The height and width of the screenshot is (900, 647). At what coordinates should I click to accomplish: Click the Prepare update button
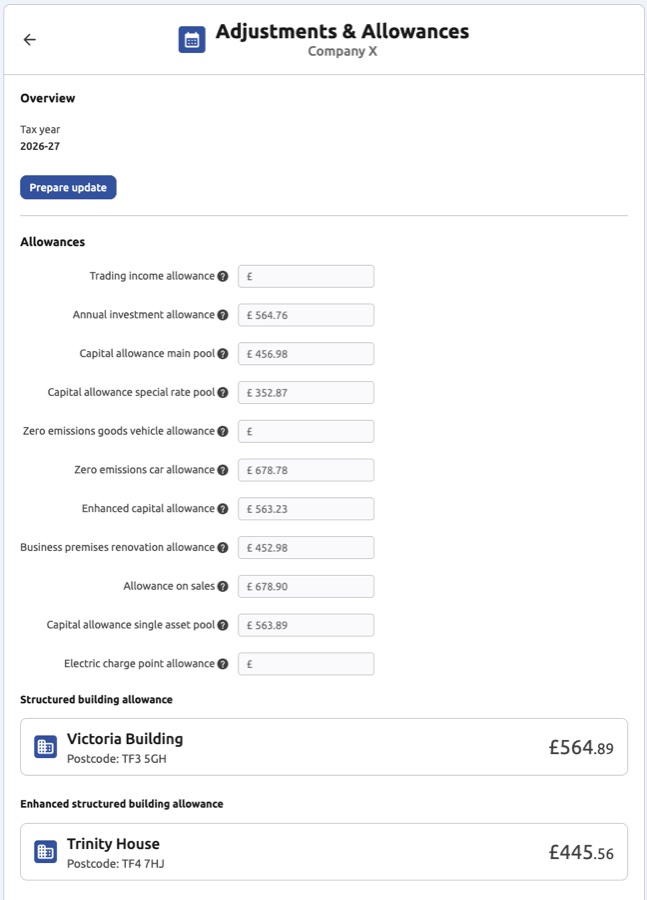click(x=68, y=187)
